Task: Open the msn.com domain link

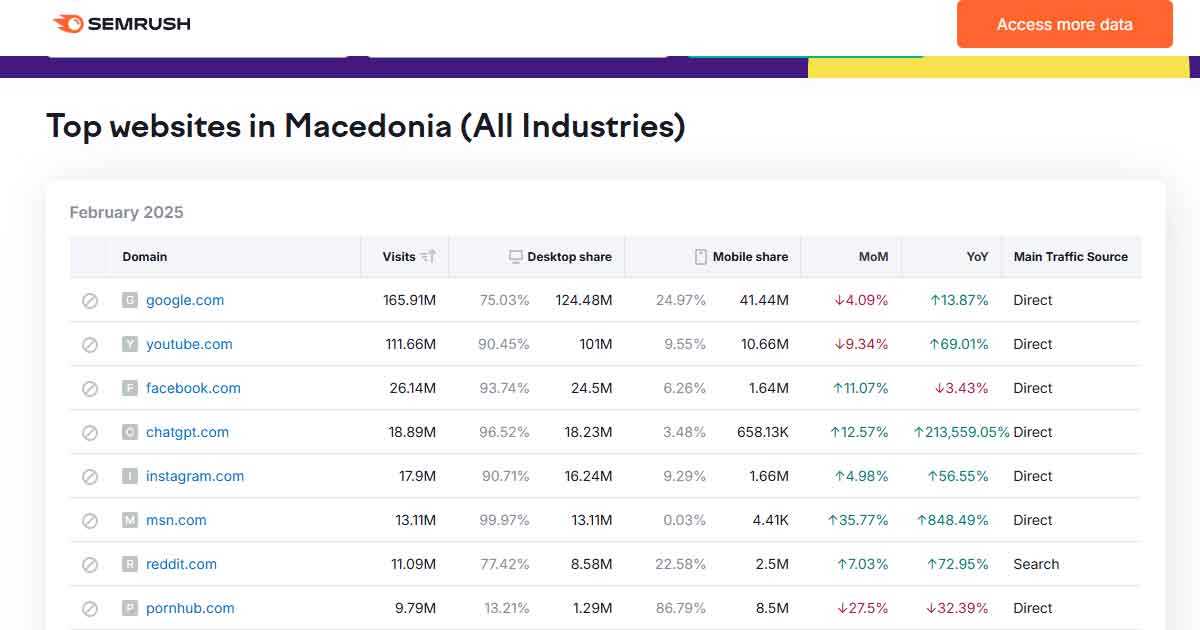Action: [x=176, y=520]
